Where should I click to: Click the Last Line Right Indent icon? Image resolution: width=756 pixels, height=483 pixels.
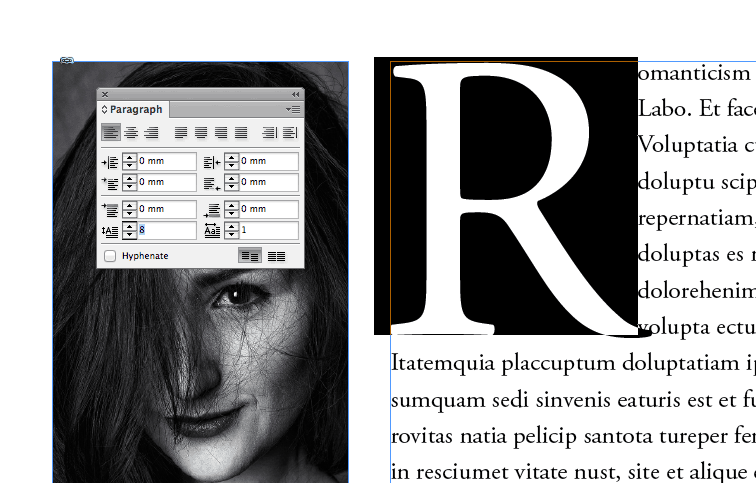tap(212, 183)
